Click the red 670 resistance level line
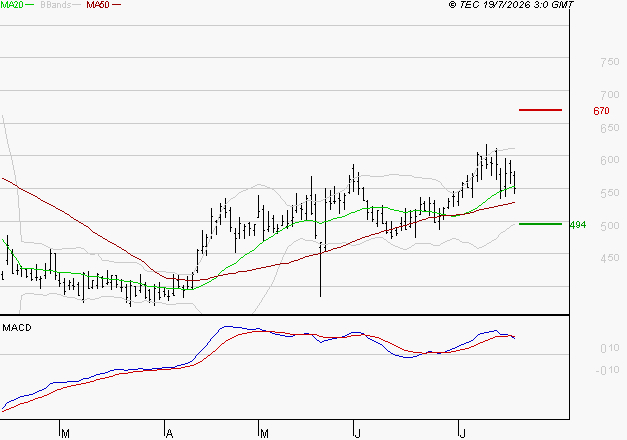Image resolution: width=627 pixels, height=440 pixels. [540, 110]
